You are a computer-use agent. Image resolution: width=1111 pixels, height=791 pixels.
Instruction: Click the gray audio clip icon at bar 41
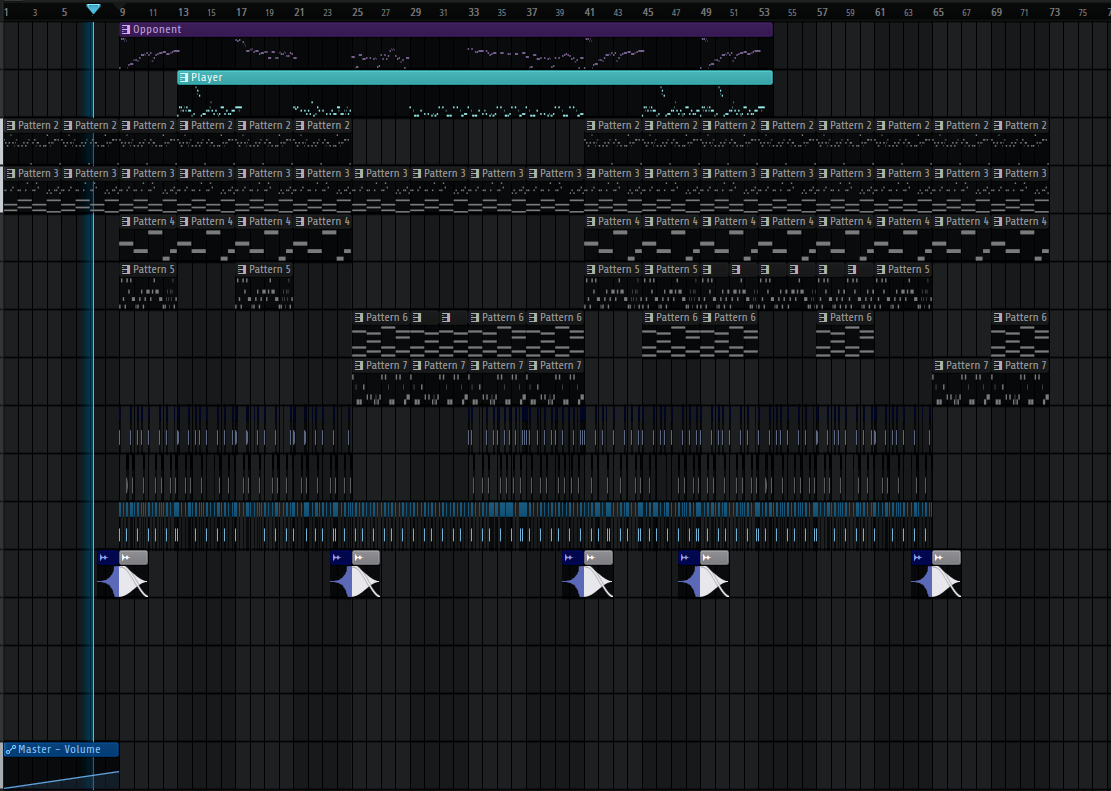[x=591, y=558]
